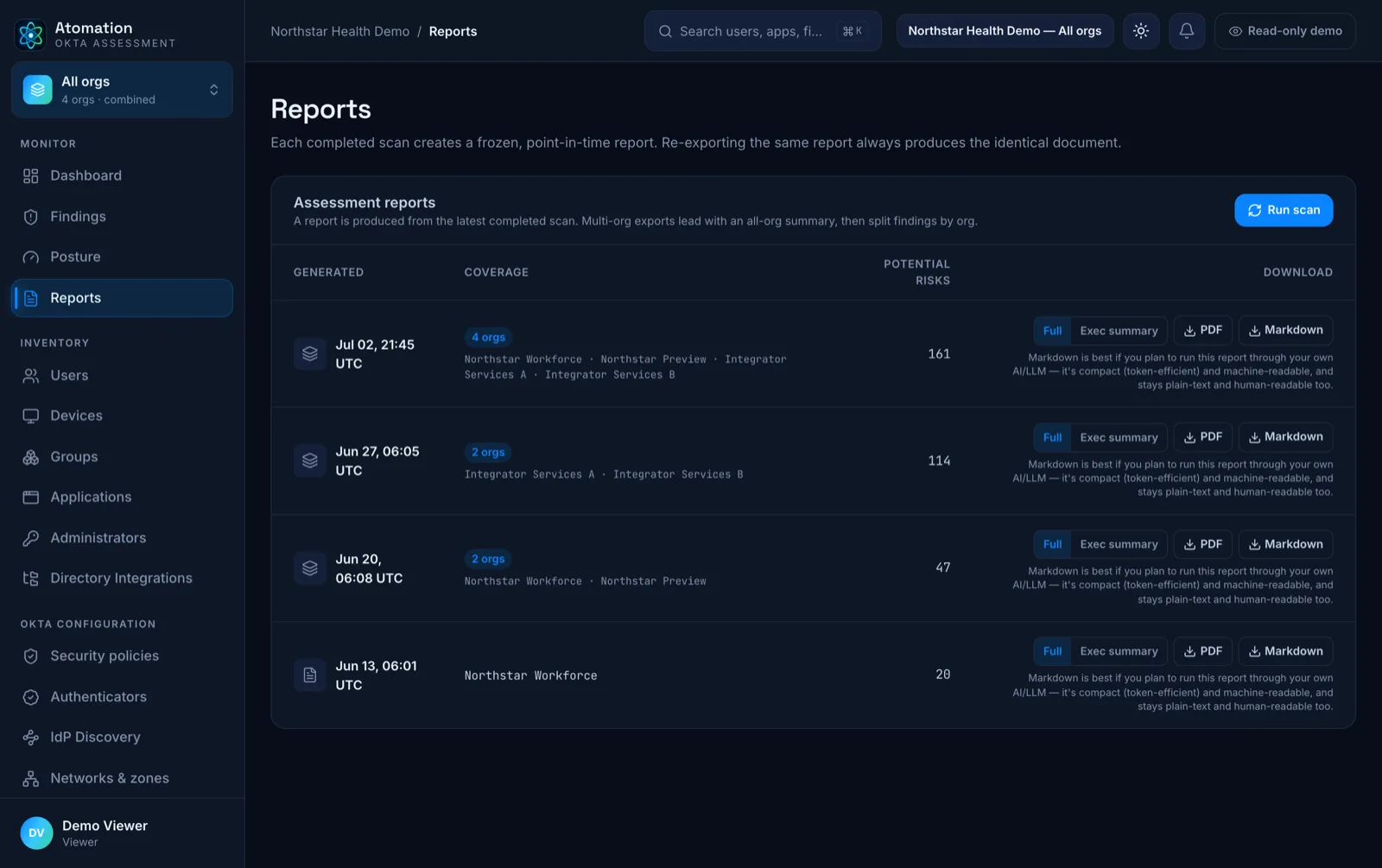The width and height of the screenshot is (1382, 868).
Task: Select Full for Jun 27 report
Action: pyautogui.click(x=1052, y=438)
